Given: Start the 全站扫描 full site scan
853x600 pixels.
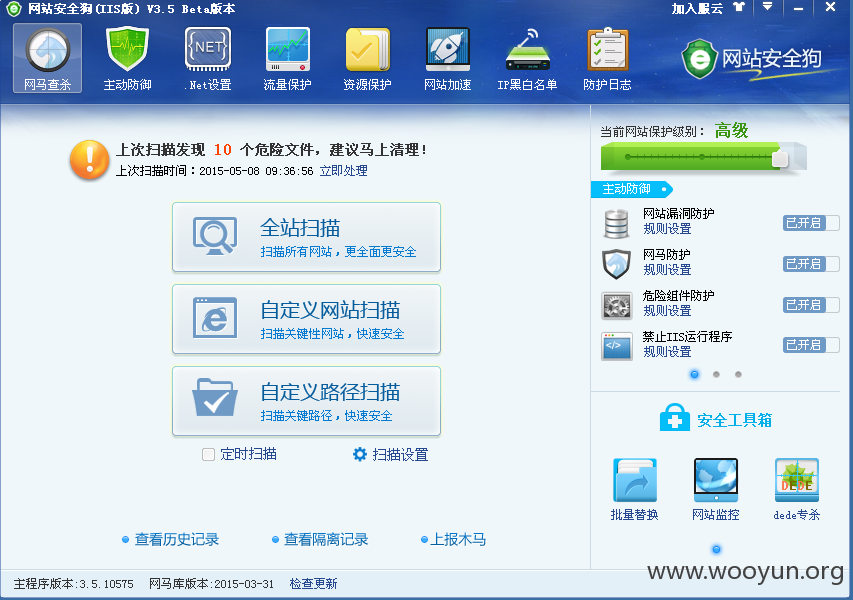Looking at the screenshot, I should [x=306, y=237].
